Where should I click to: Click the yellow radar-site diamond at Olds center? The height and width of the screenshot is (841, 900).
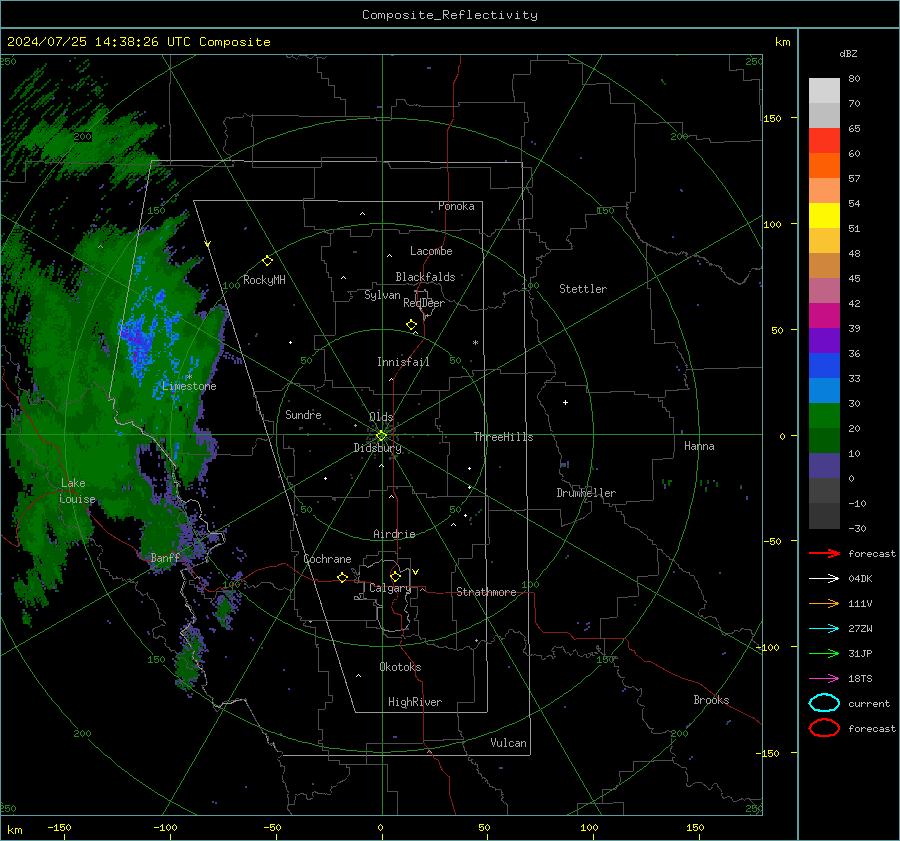pyautogui.click(x=381, y=436)
